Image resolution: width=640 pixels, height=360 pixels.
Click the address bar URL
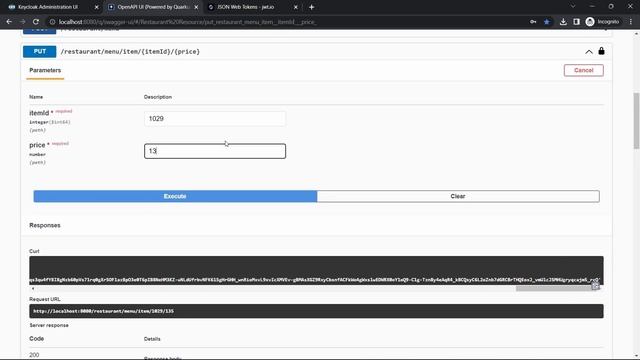pos(188,22)
